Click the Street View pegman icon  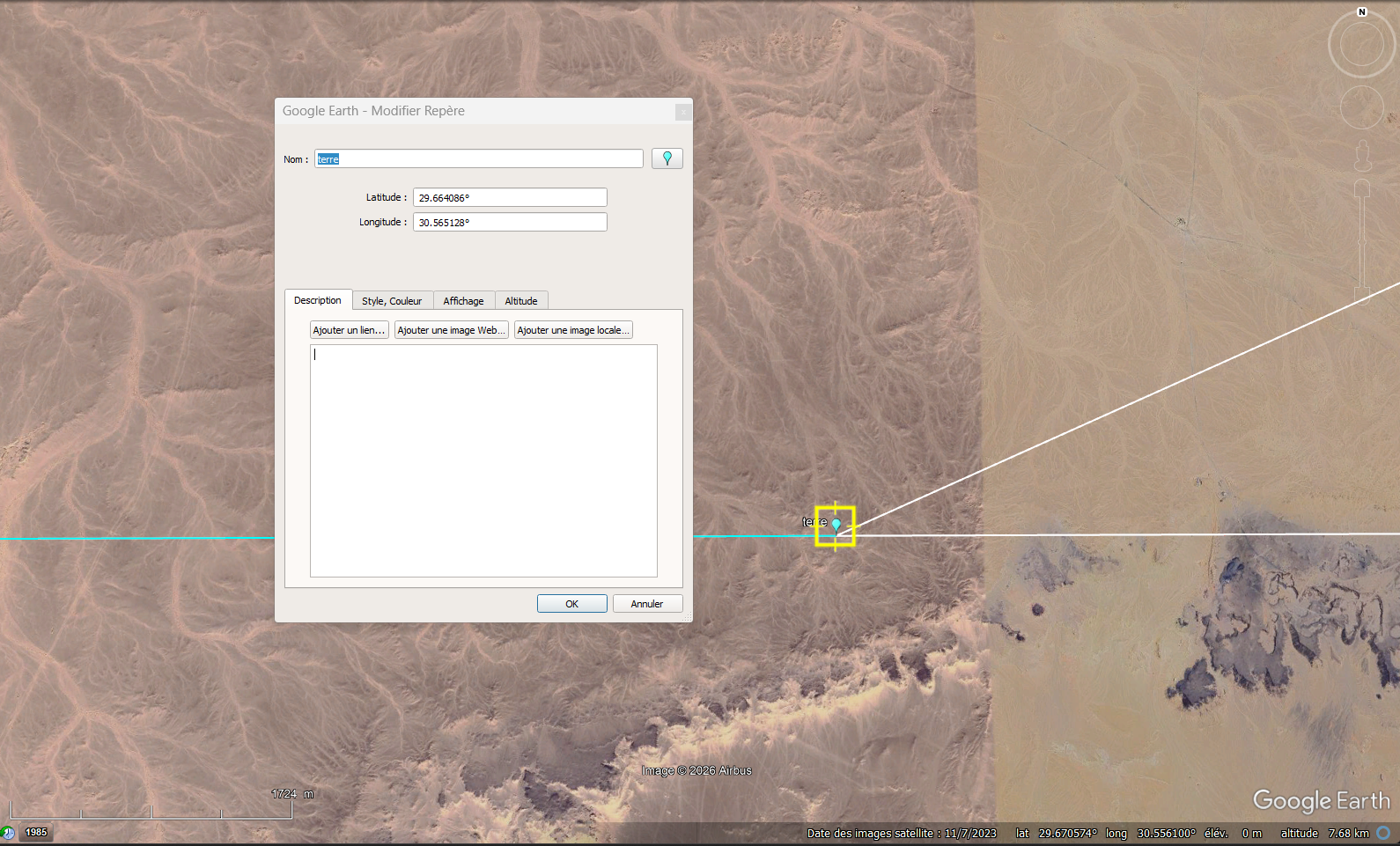point(1362,156)
